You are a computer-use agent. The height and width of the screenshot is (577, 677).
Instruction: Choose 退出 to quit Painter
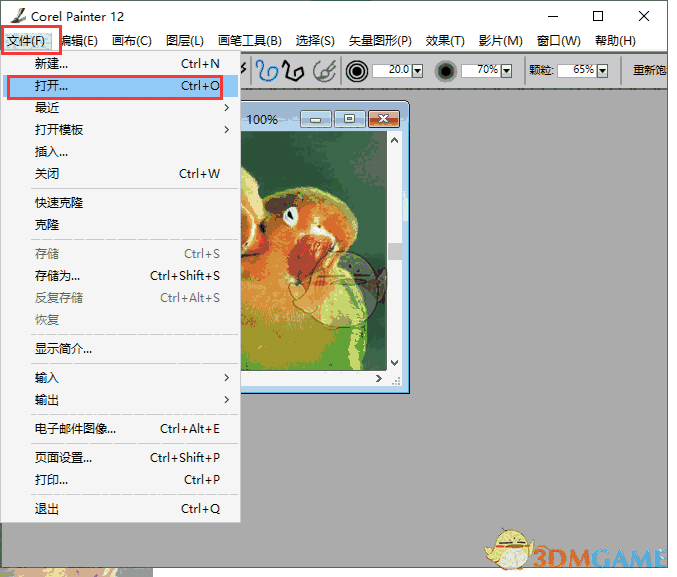tap(120, 509)
